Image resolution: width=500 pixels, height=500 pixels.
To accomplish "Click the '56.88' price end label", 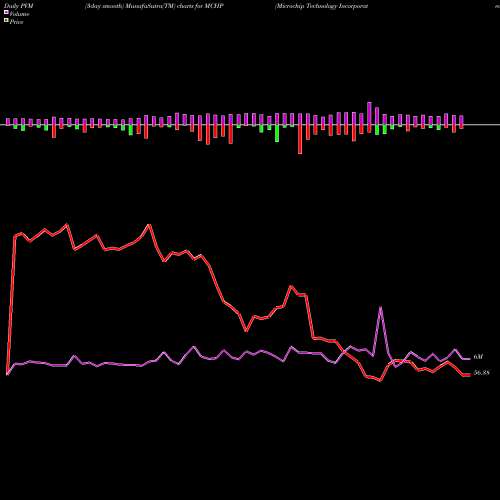I will [x=481, y=373].
